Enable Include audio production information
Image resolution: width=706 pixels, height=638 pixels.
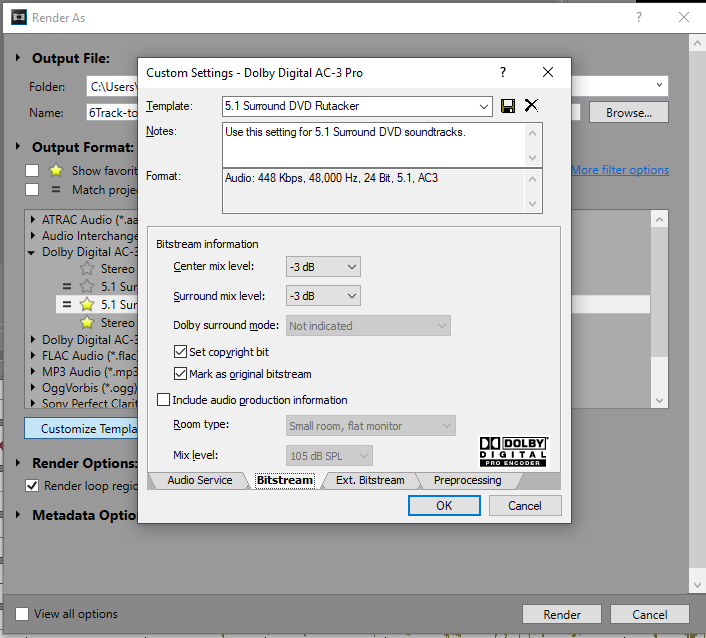163,400
